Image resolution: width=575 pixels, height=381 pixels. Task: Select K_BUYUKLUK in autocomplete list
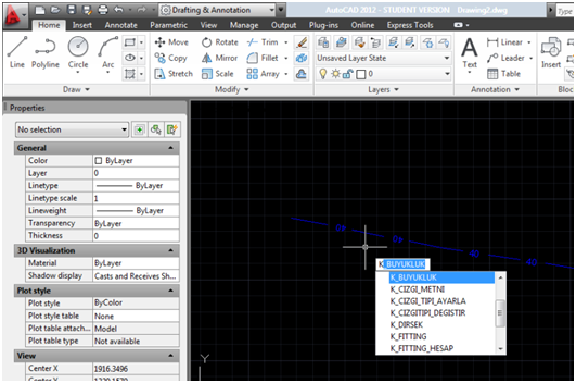pyautogui.click(x=442, y=278)
